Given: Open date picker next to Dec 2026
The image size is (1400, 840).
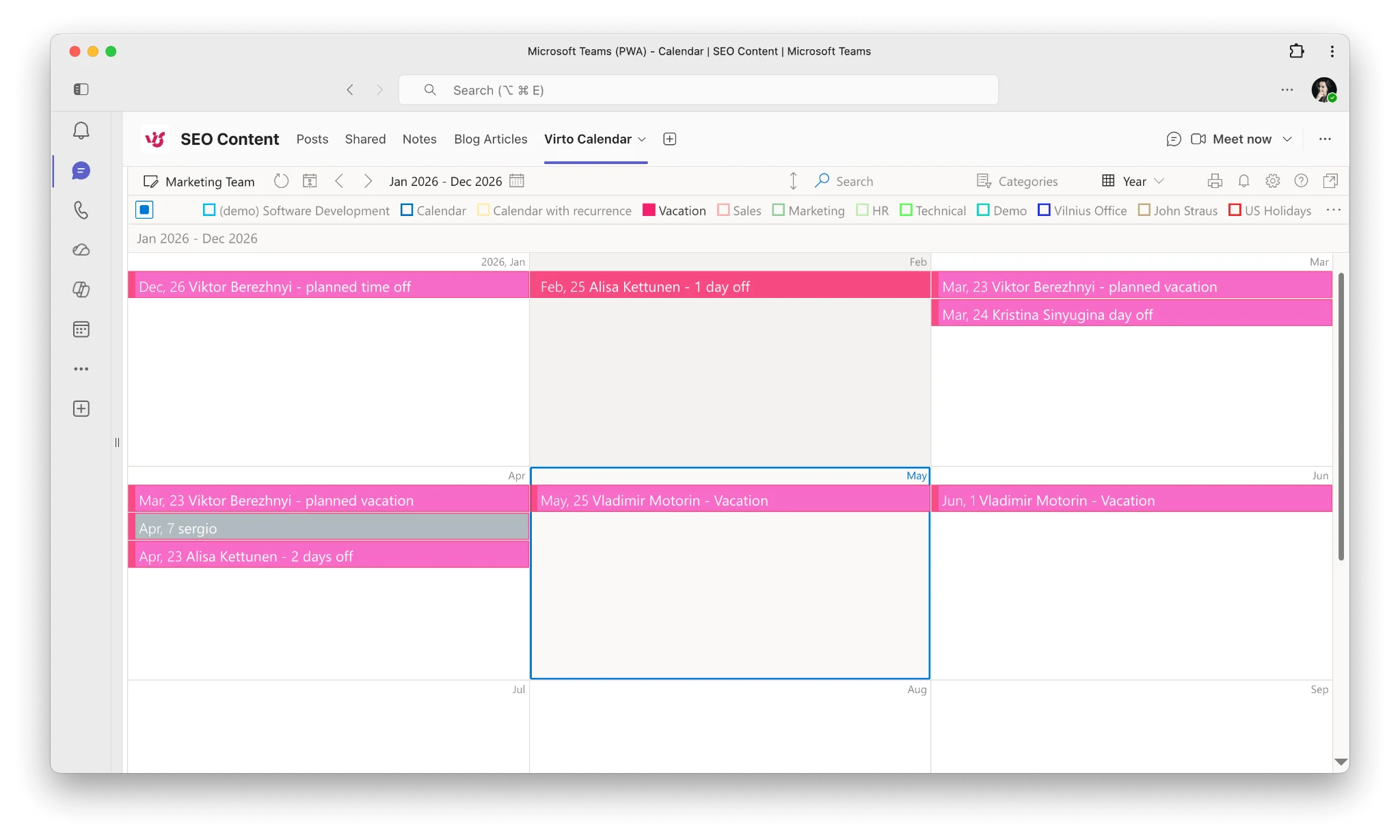Looking at the screenshot, I should [x=517, y=181].
